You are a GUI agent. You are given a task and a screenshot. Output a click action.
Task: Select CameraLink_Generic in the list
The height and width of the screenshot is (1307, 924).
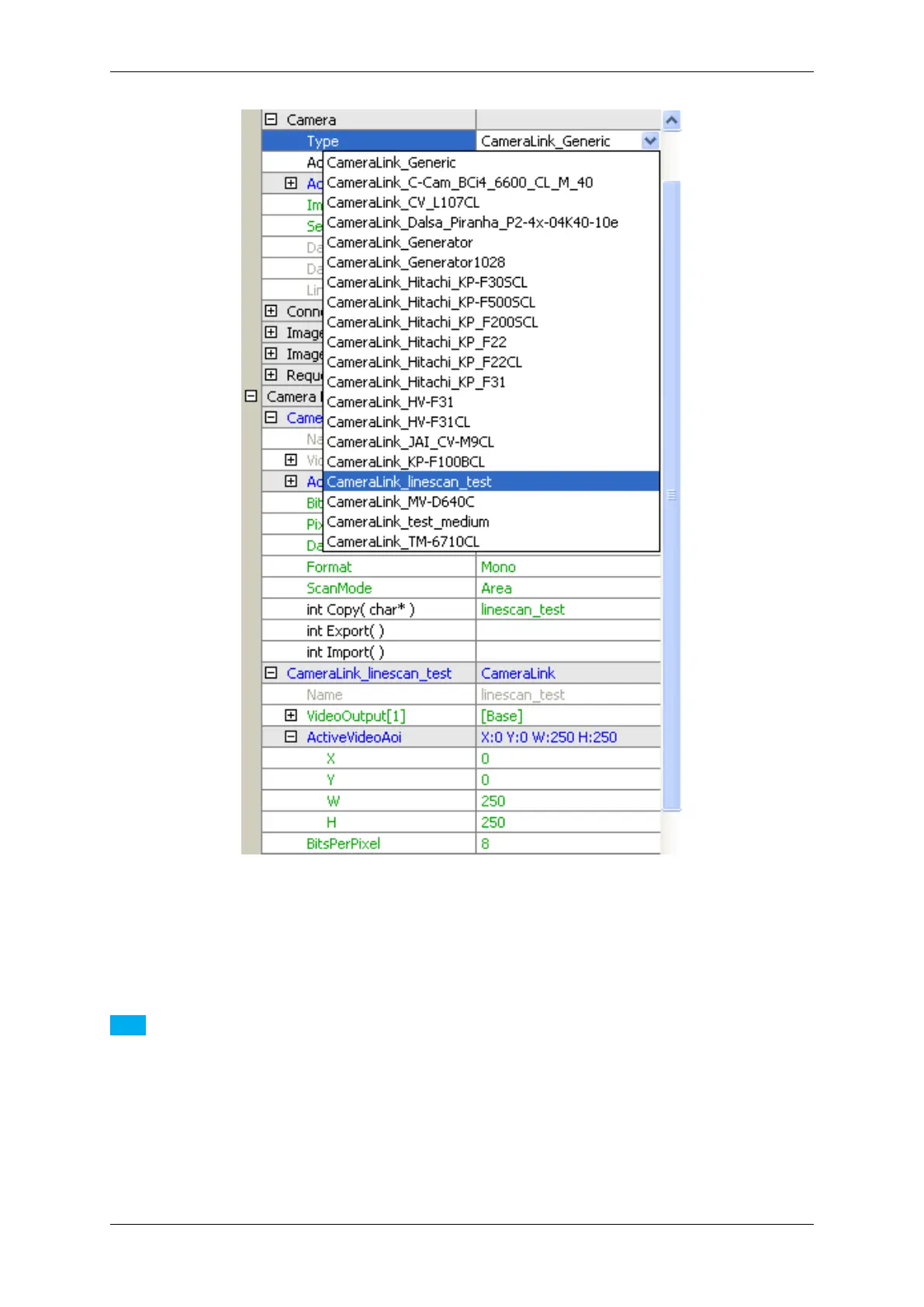pos(491,162)
